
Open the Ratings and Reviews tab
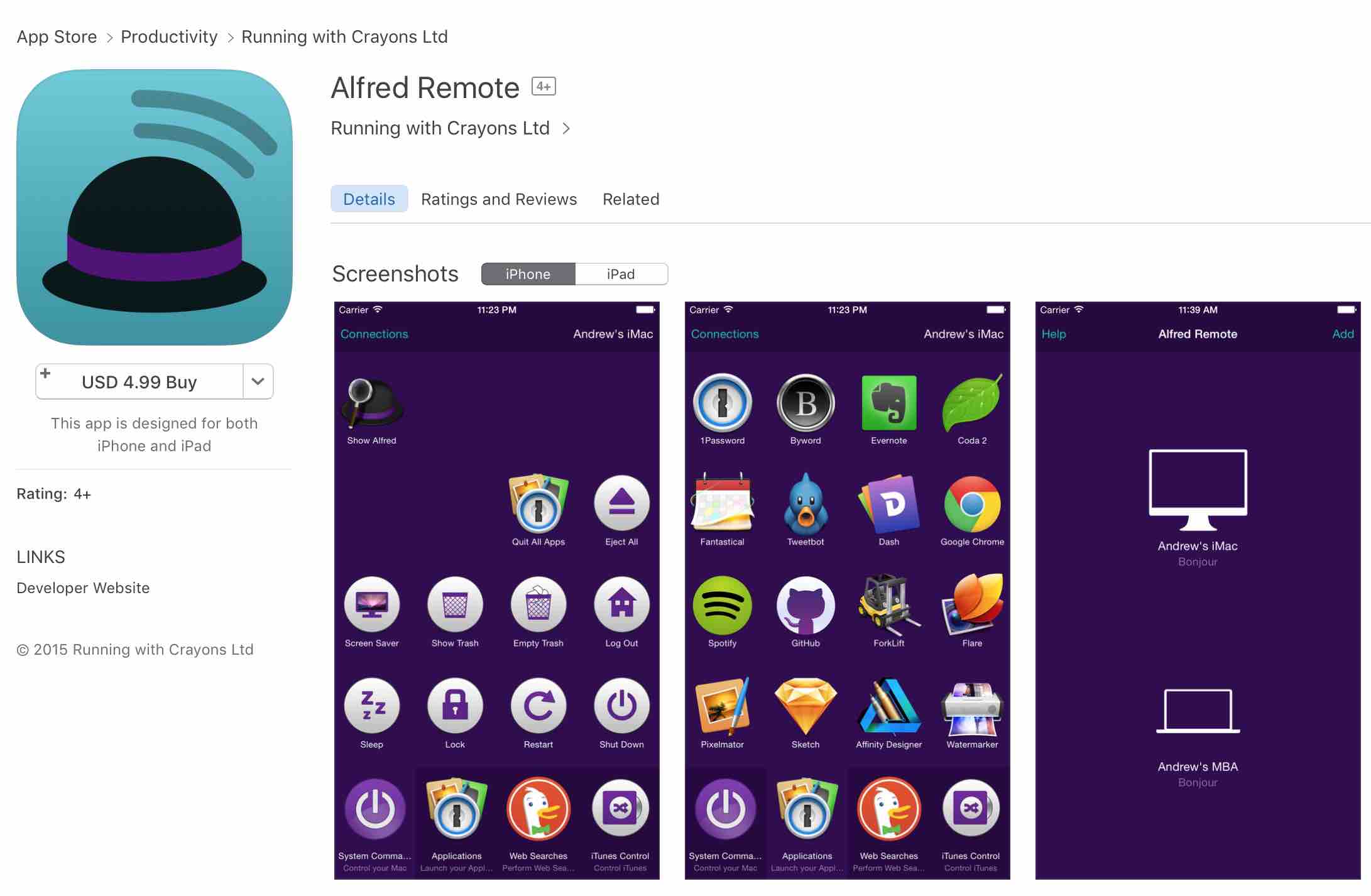click(x=498, y=198)
